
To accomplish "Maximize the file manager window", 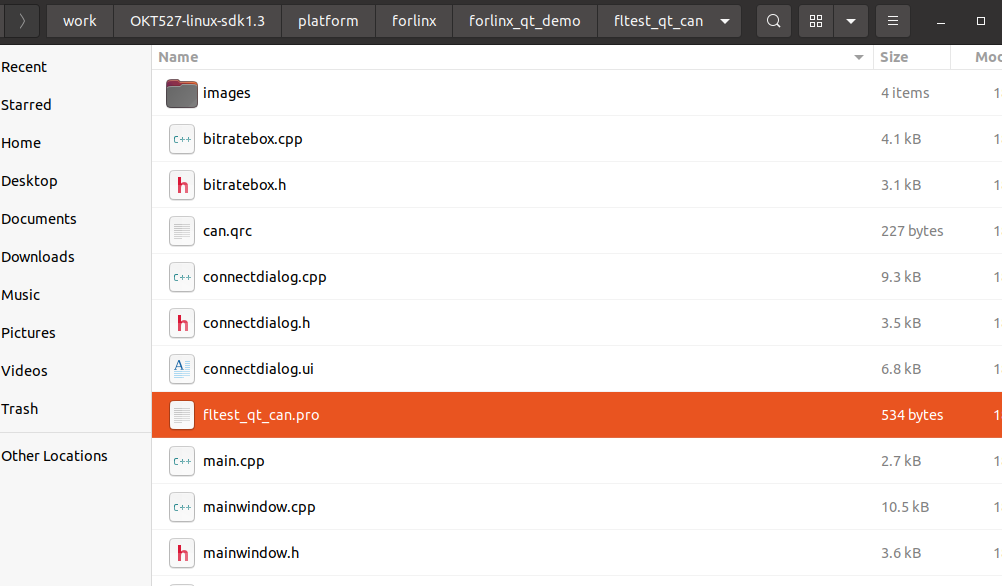I will (981, 21).
